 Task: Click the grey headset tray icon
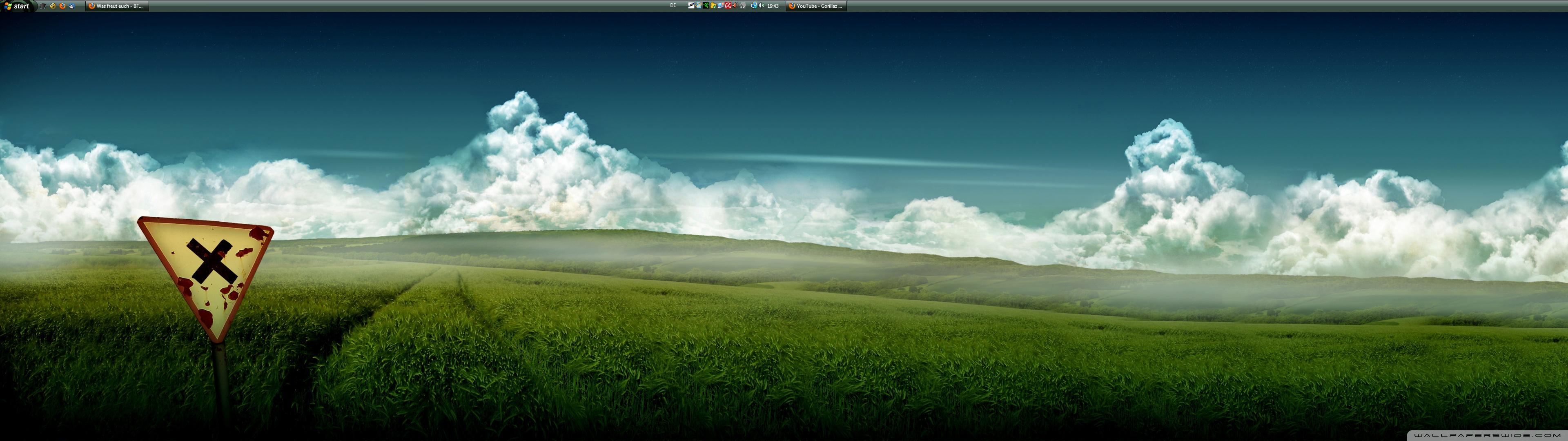coord(743,5)
